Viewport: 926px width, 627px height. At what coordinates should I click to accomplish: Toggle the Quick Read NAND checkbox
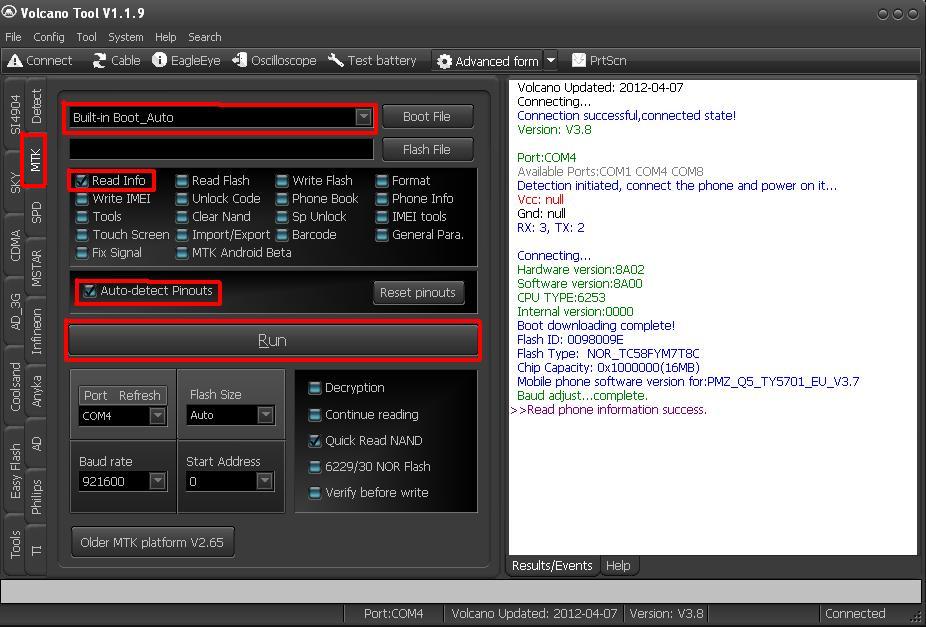pyautogui.click(x=315, y=440)
